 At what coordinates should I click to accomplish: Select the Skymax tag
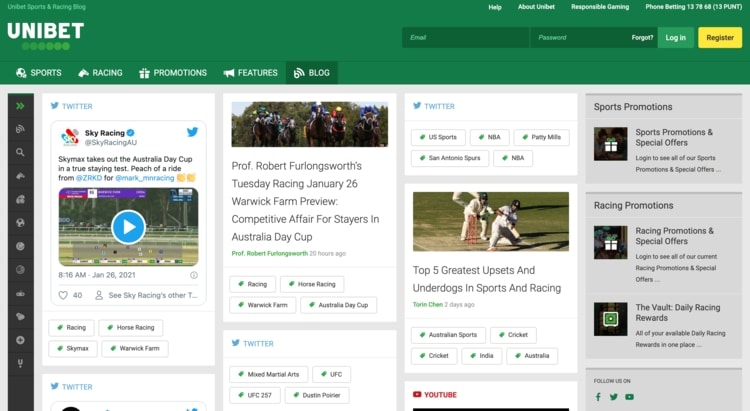point(73,348)
